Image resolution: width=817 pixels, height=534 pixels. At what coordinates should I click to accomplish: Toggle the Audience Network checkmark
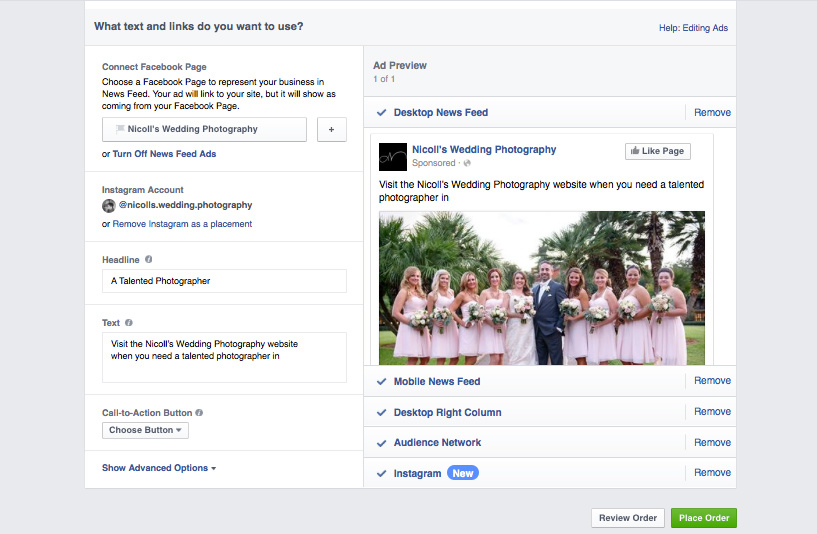pos(381,443)
